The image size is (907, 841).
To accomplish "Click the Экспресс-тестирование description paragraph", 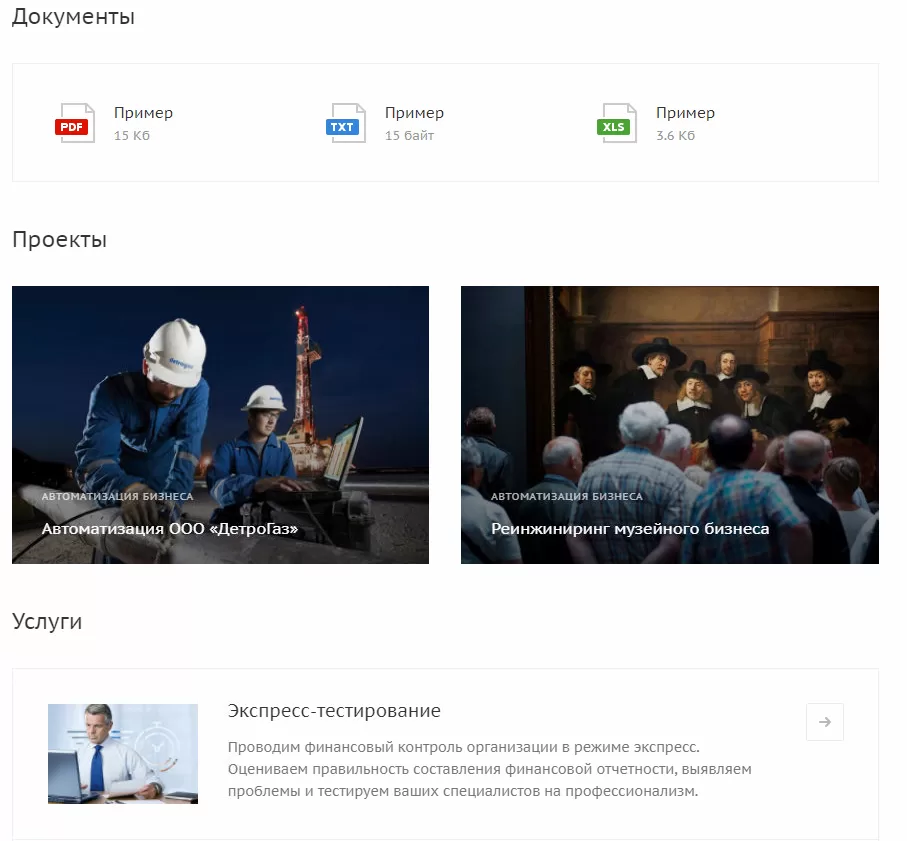I will (x=489, y=769).
